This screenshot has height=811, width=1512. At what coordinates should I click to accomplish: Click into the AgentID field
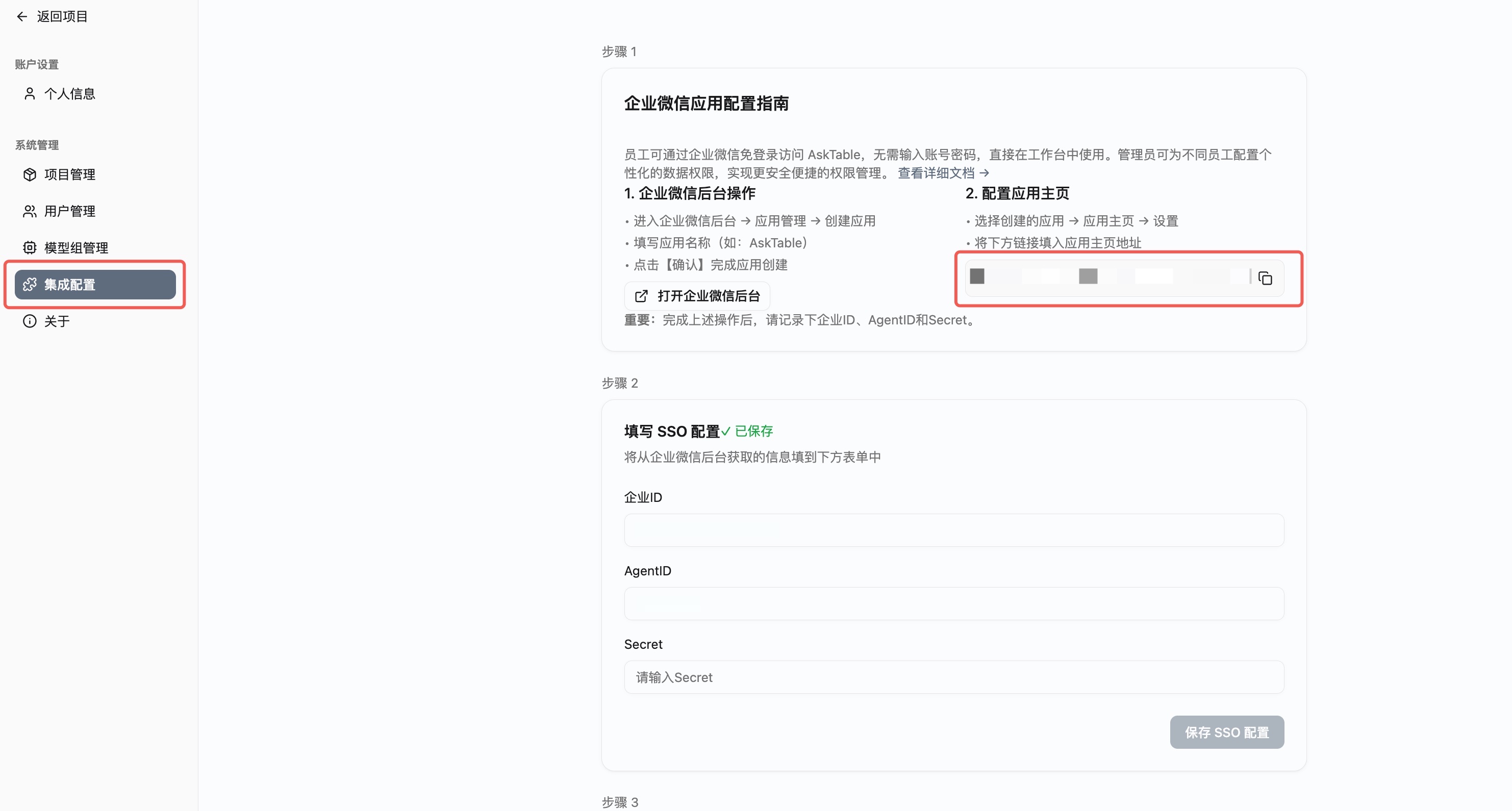(x=953, y=603)
